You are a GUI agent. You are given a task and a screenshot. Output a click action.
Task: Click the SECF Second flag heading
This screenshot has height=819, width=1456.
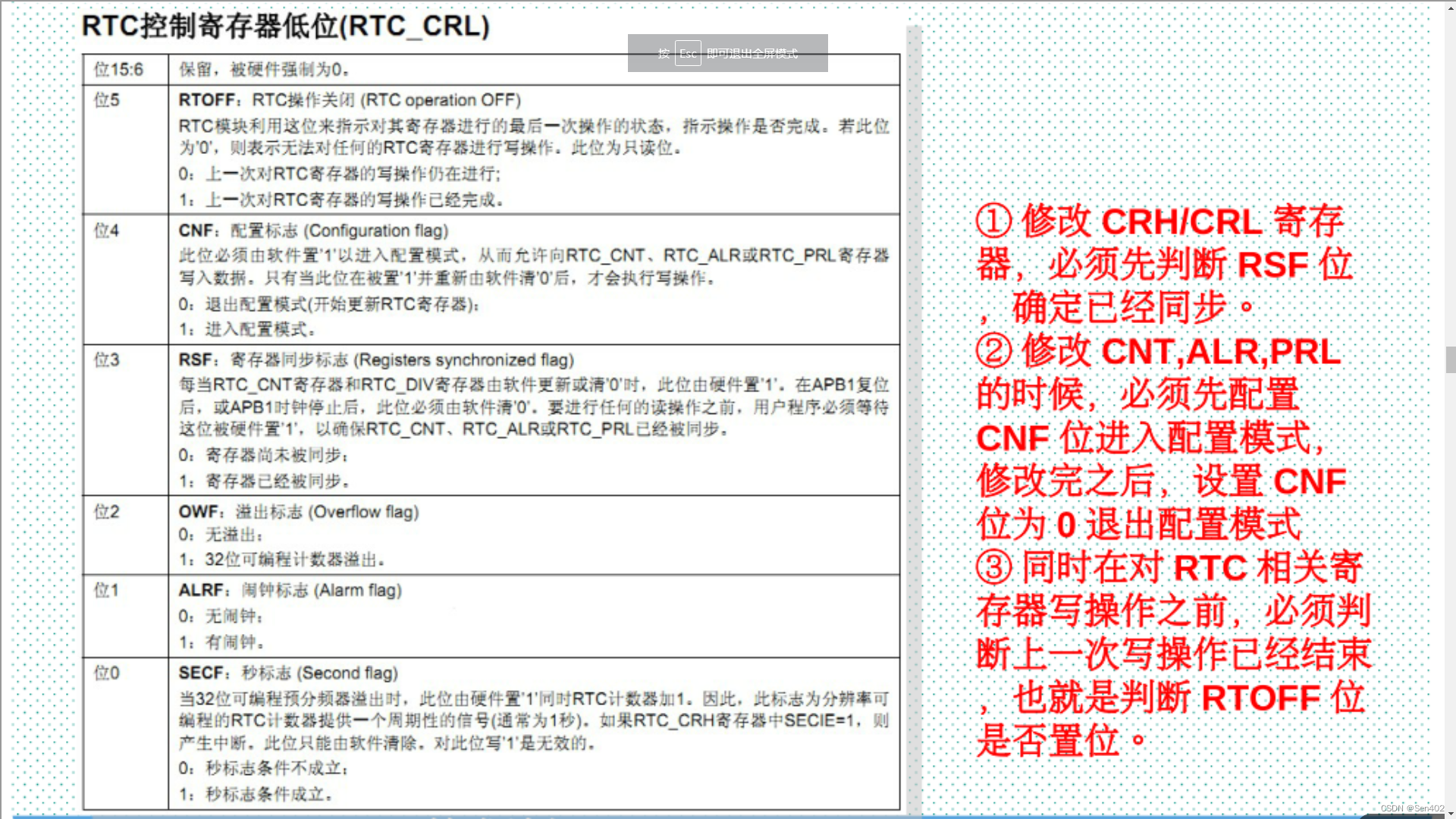tap(288, 673)
